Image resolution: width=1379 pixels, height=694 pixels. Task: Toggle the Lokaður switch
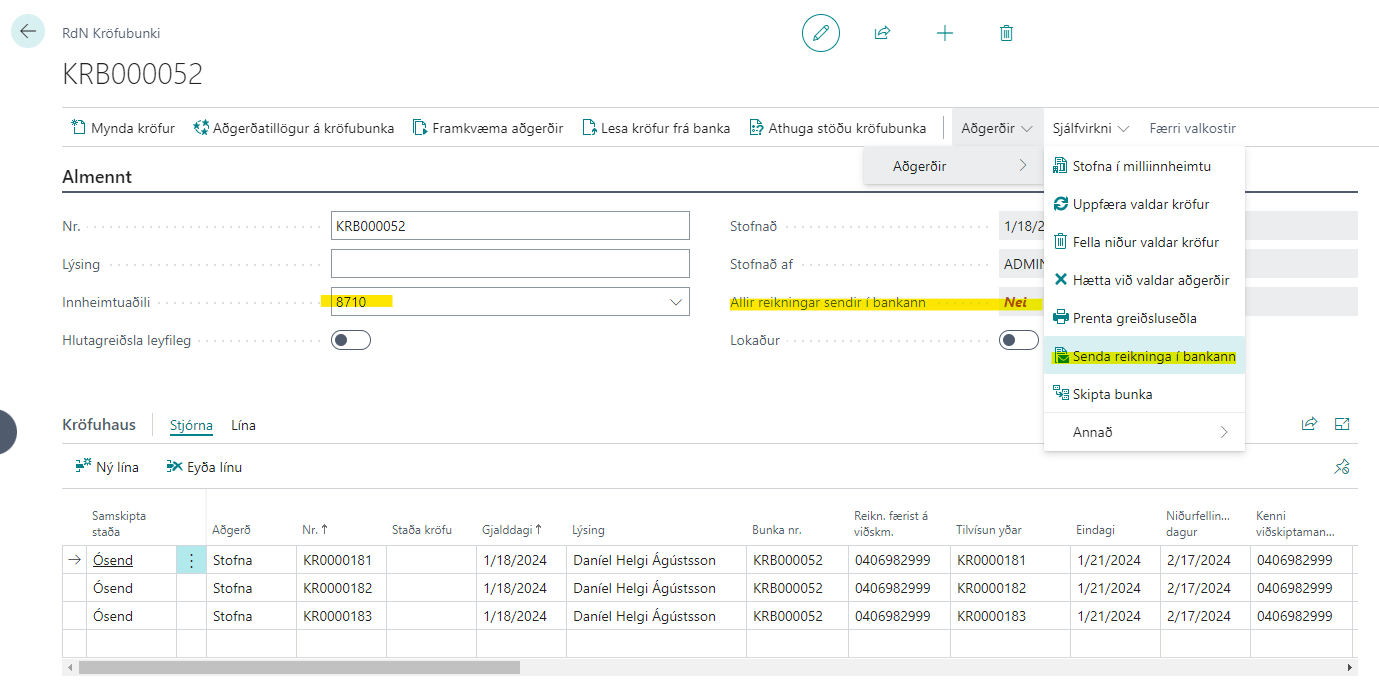coord(1018,340)
